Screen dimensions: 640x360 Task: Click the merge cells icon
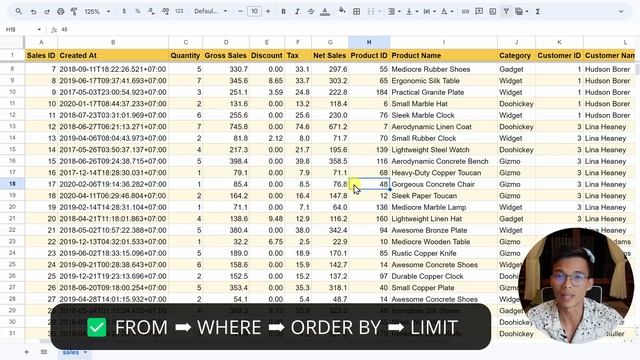point(371,11)
